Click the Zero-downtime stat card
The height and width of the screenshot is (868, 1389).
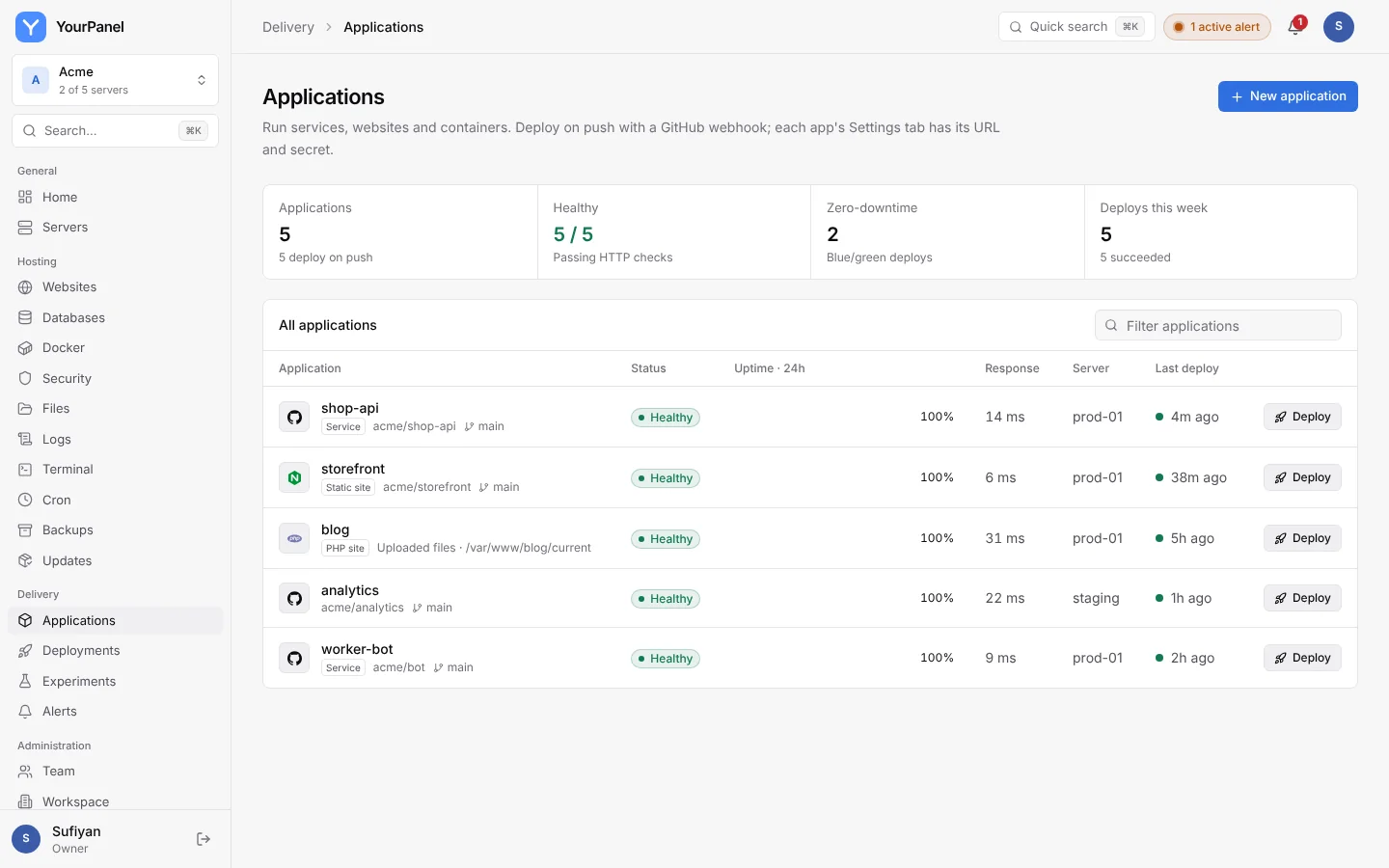pyautogui.click(x=947, y=232)
